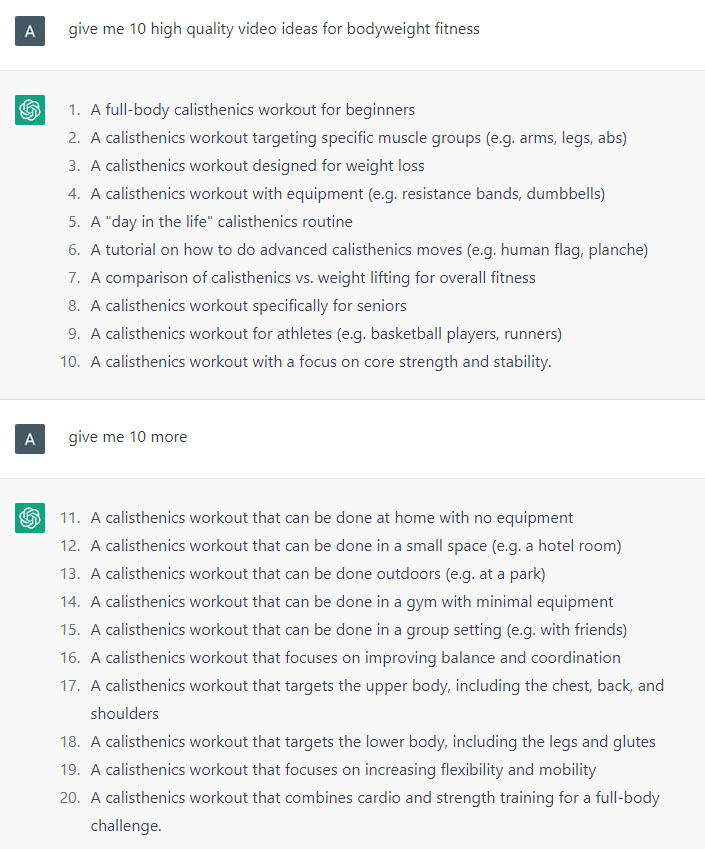This screenshot has height=849, width=705.
Task: Click the ChatGPT logo beside the second answer
Action: (30, 518)
